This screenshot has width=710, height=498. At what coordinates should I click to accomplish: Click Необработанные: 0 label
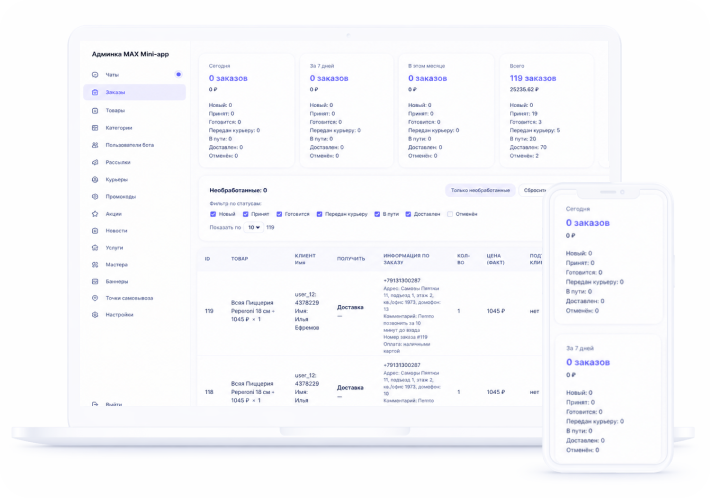pos(238,191)
